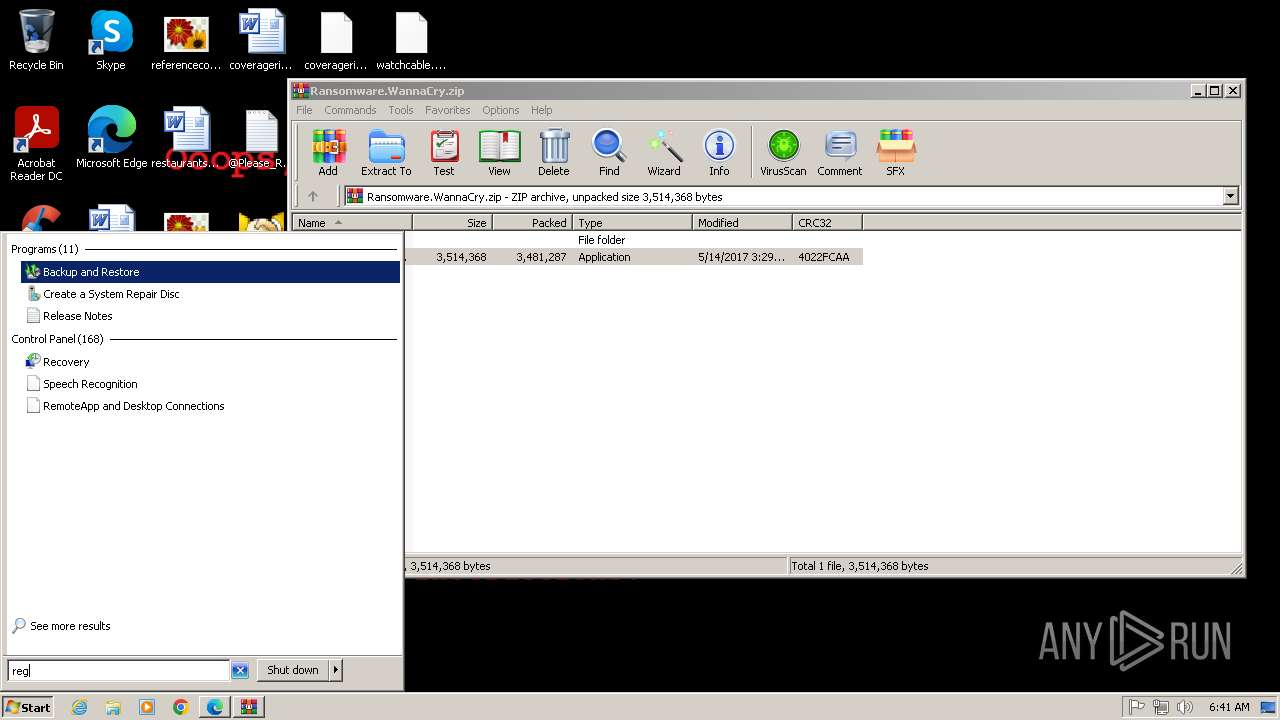Expand the Shut down options arrow

(335, 670)
